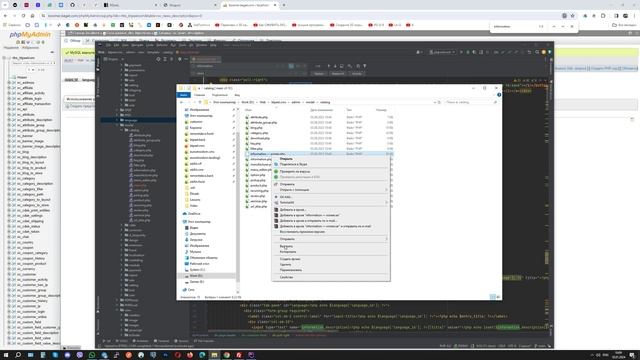Screen dimensions: 640x360
Task: Open OneDrive in Explorer navigation pane
Action: (194, 213)
